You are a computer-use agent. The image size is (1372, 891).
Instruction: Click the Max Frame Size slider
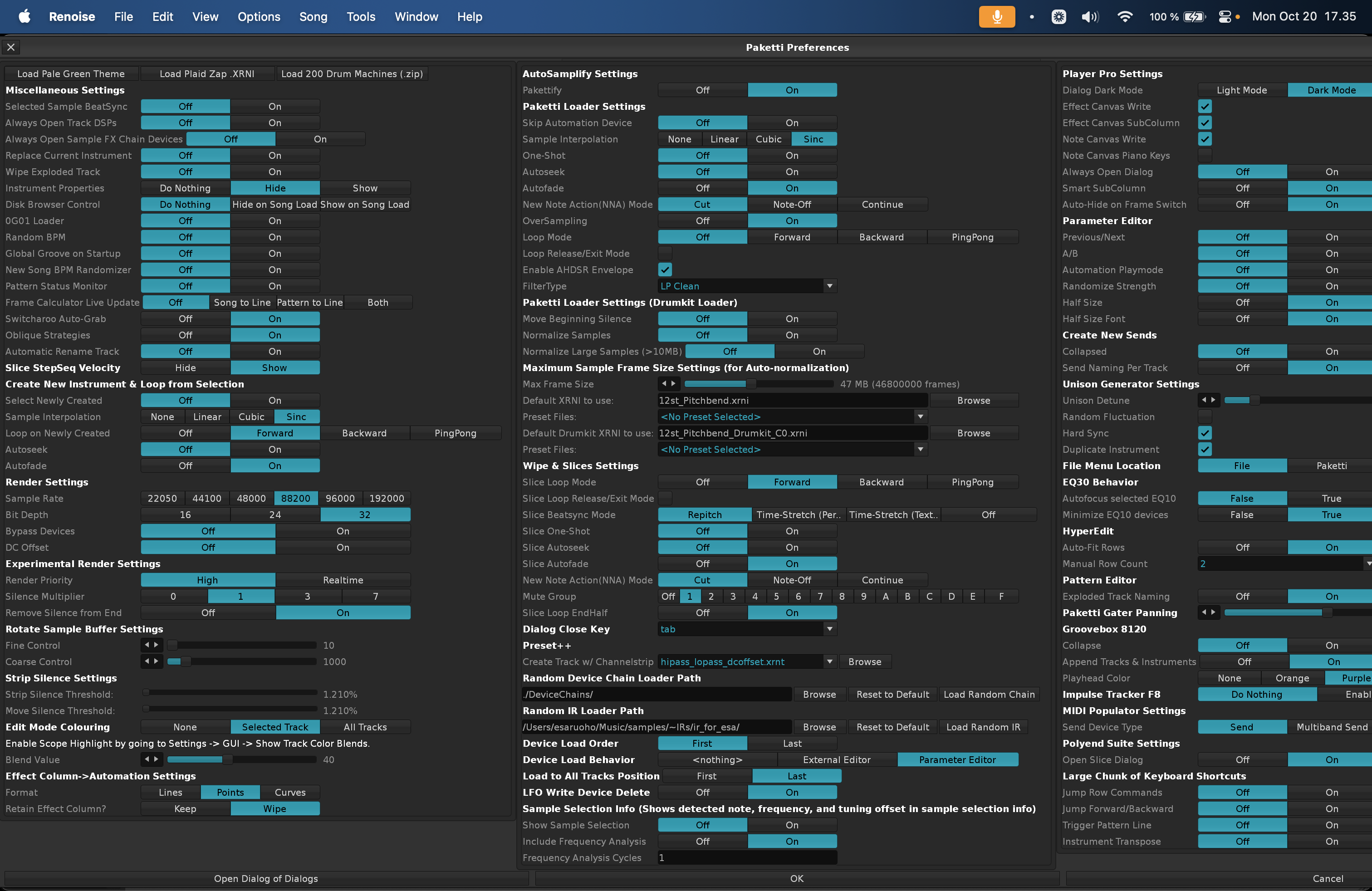click(758, 384)
